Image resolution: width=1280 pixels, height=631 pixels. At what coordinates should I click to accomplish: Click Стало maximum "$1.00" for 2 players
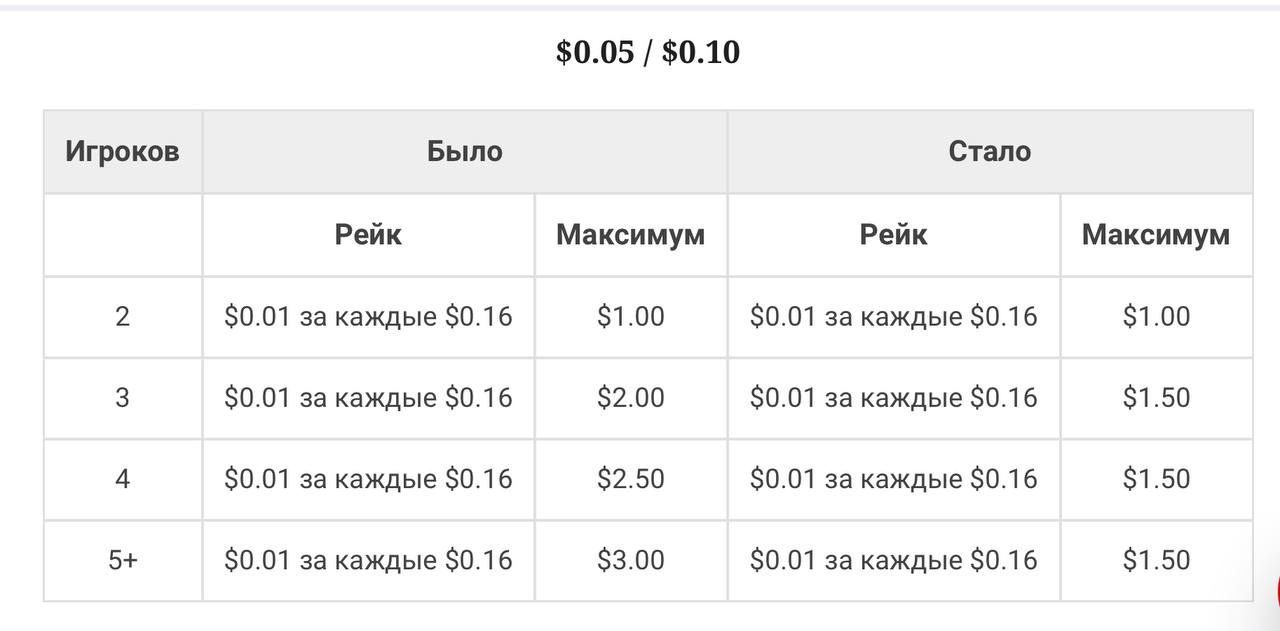tap(1155, 317)
